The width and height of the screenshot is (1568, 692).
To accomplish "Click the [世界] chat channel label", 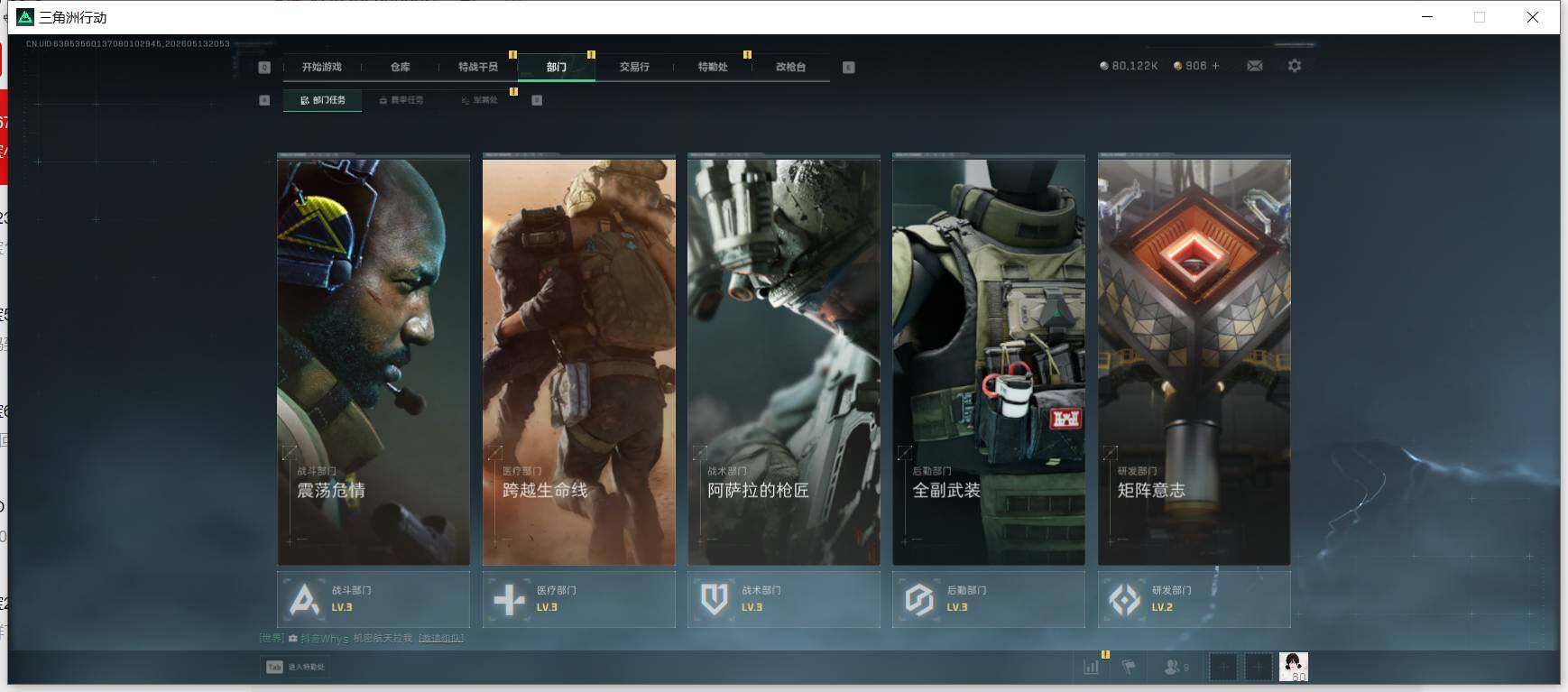I will click(x=272, y=639).
